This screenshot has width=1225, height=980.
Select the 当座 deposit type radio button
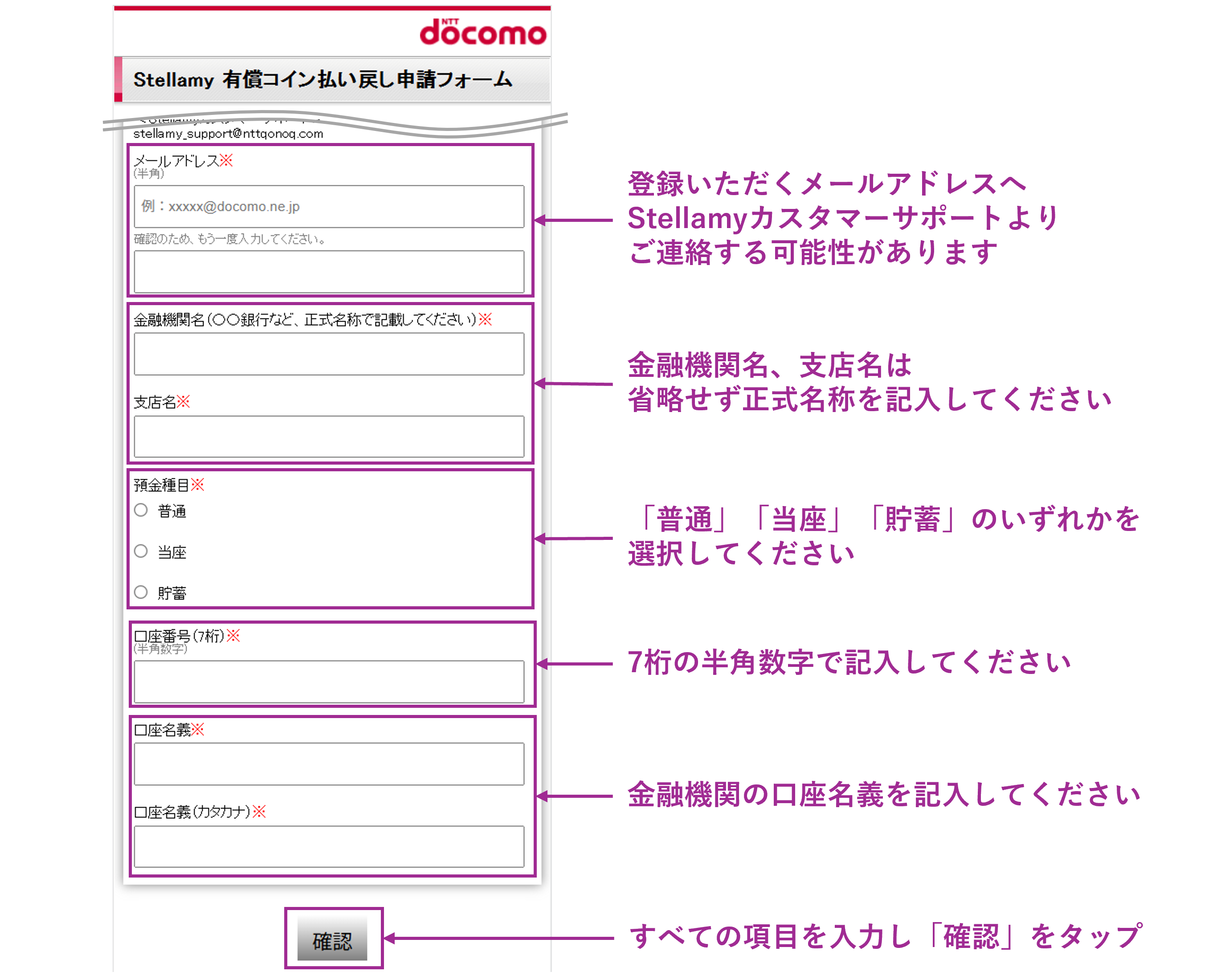click(x=141, y=551)
